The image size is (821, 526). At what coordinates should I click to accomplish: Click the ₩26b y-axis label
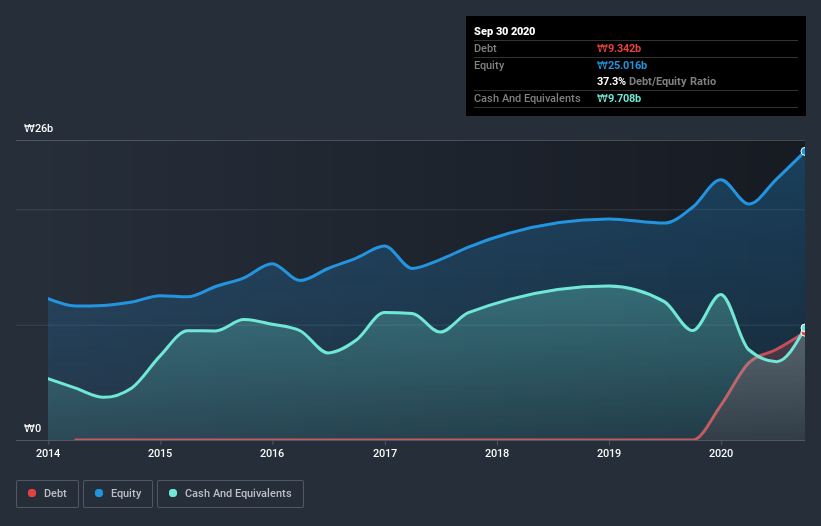pos(39,128)
